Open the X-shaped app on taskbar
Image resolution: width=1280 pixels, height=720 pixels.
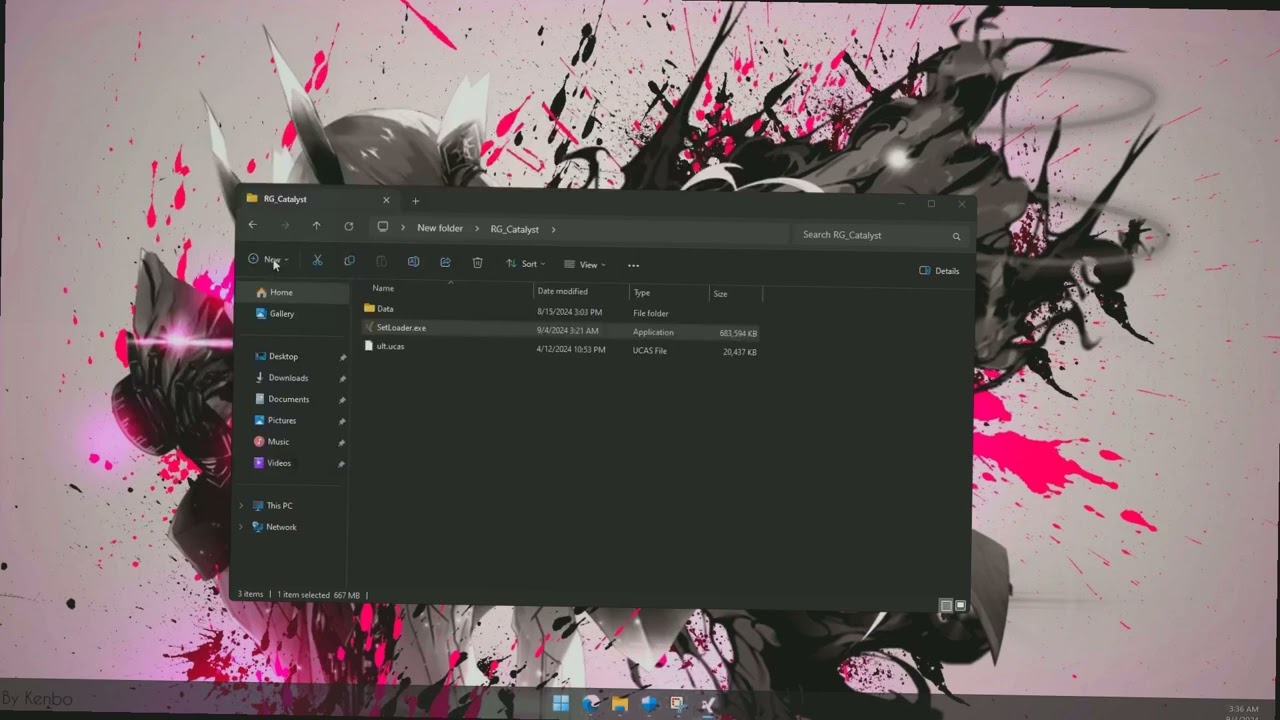click(709, 704)
